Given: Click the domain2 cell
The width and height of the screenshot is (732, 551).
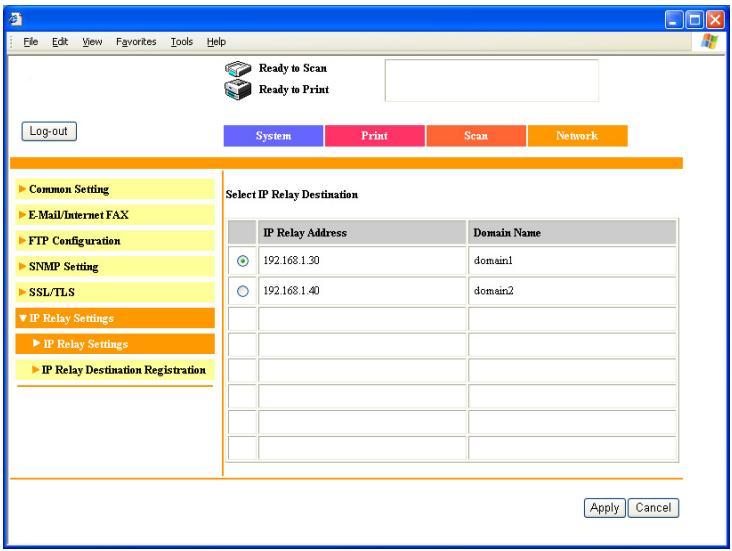Looking at the screenshot, I should [572, 291].
